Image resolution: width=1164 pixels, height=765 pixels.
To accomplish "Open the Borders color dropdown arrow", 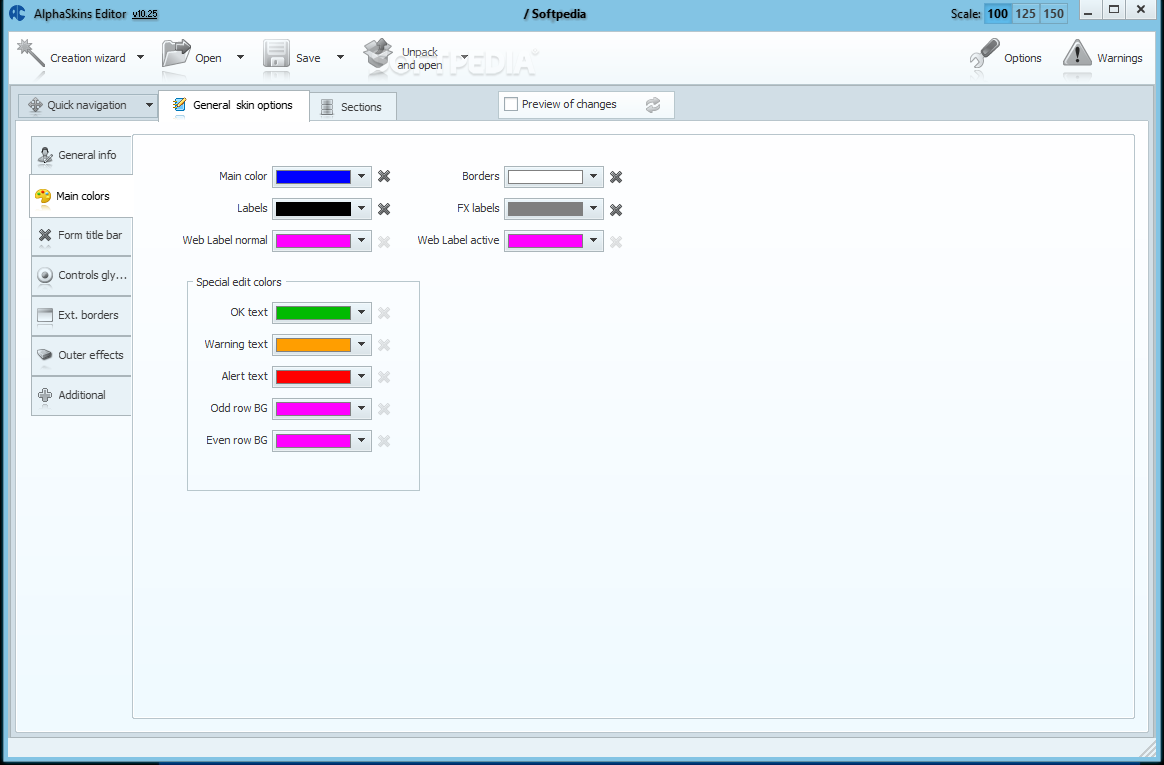I will pyautogui.click(x=593, y=177).
